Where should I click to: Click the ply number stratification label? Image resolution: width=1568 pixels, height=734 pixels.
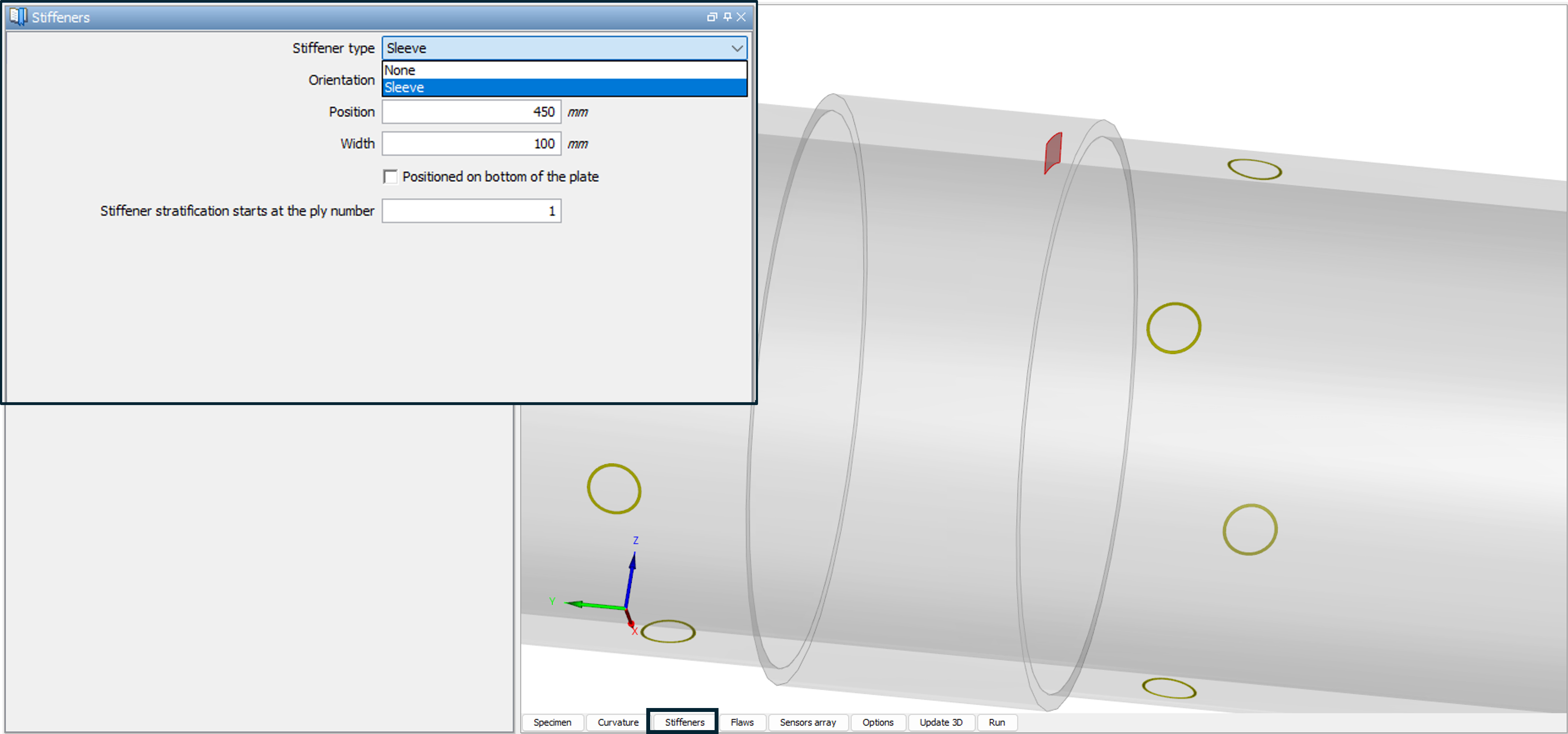(x=237, y=211)
